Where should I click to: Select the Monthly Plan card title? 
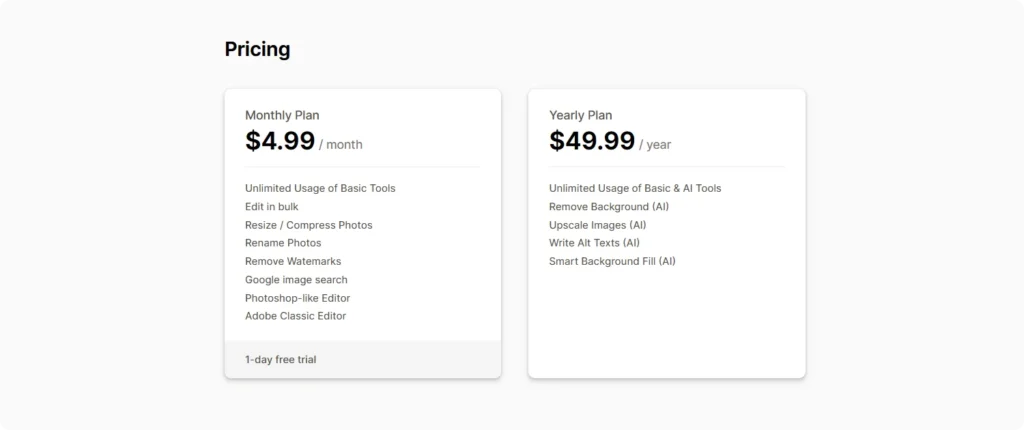point(282,116)
